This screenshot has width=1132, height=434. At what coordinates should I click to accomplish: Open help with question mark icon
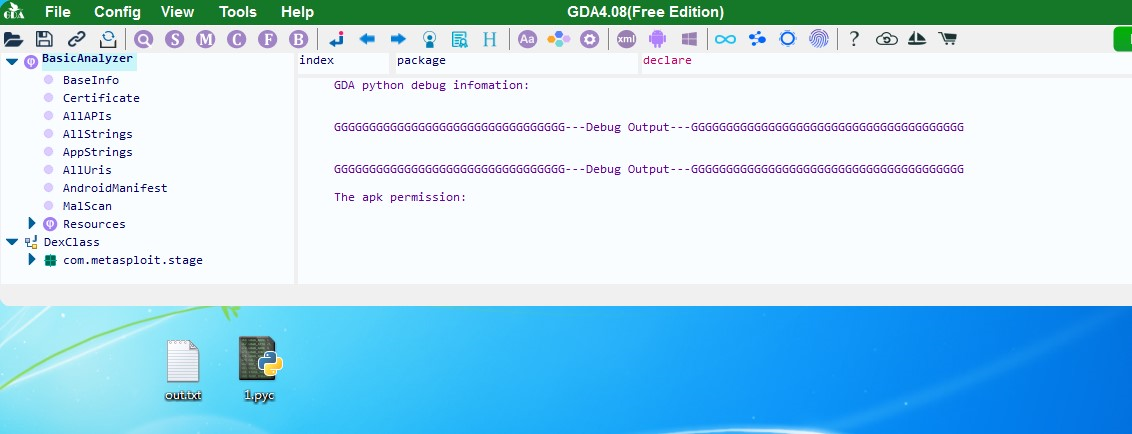coord(854,39)
